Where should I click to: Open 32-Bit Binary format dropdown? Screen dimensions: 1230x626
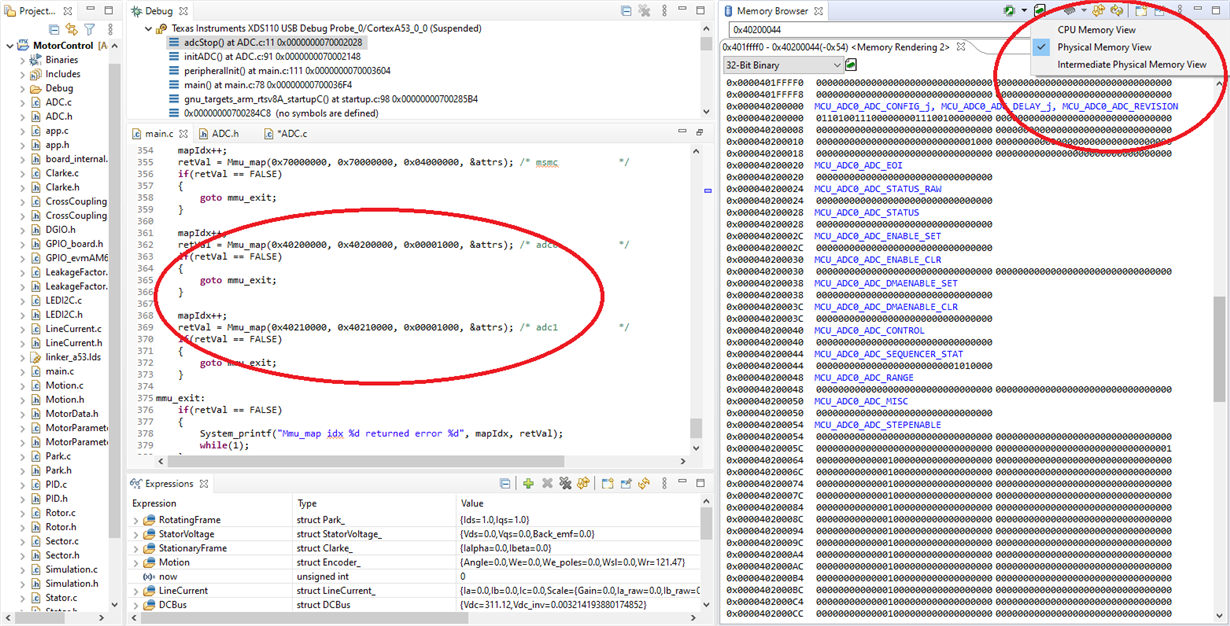782,64
